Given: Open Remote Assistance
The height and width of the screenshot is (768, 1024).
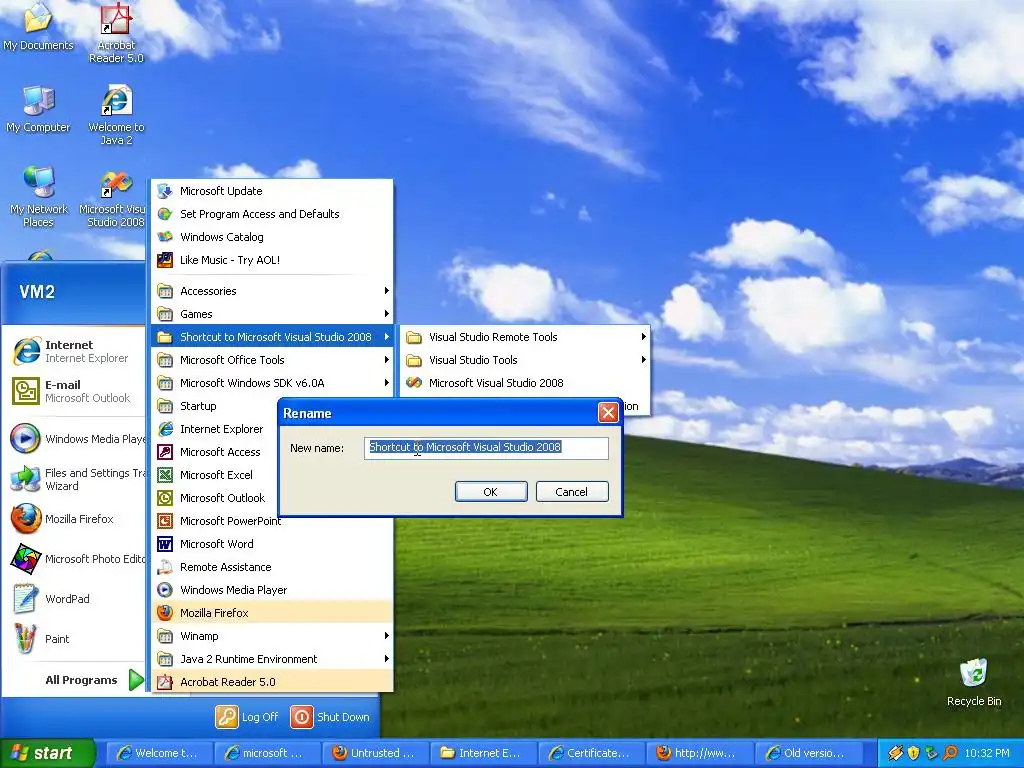Looking at the screenshot, I should tap(272, 567).
